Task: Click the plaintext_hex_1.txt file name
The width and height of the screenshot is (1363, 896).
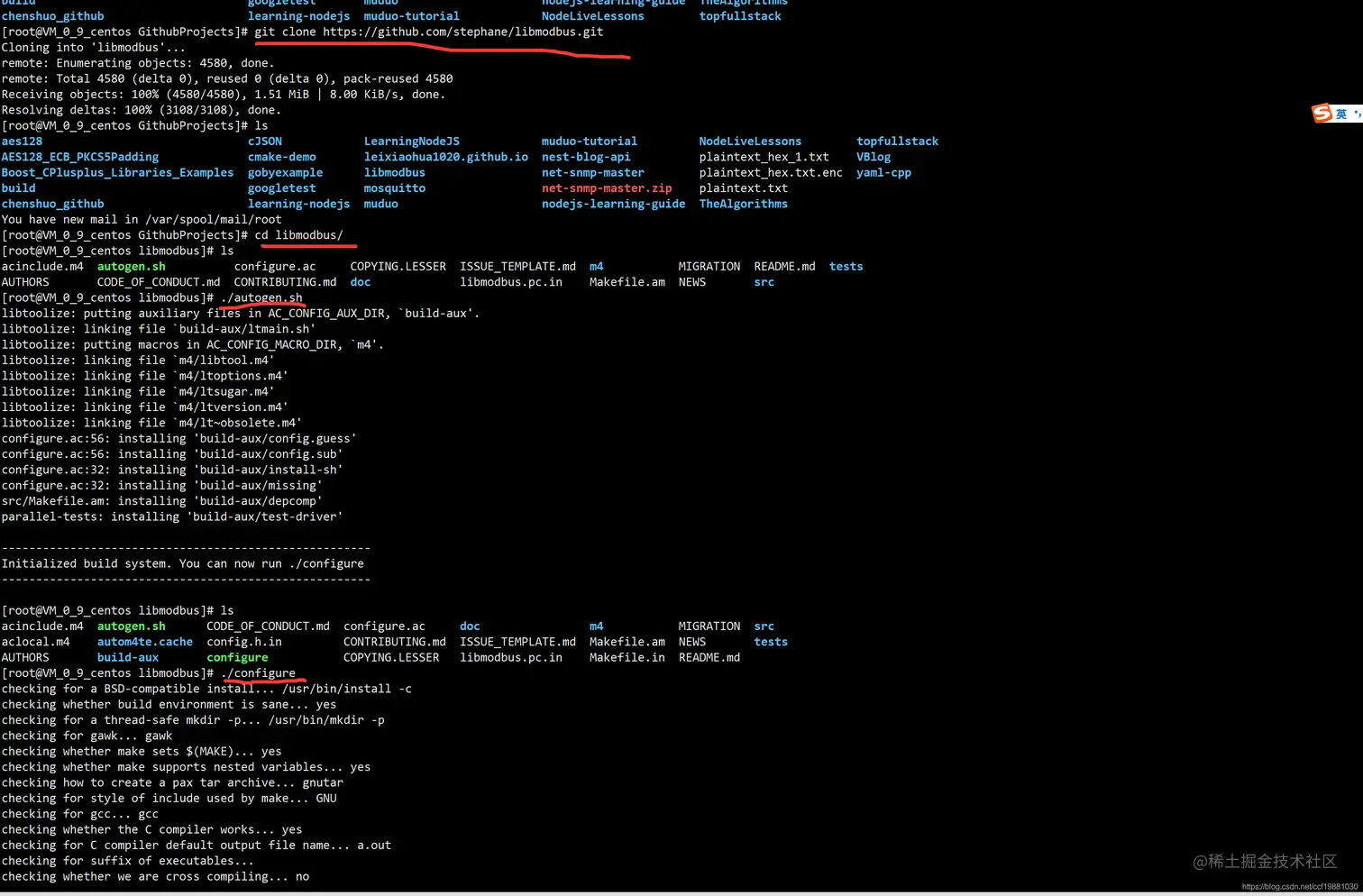Action: 764,156
